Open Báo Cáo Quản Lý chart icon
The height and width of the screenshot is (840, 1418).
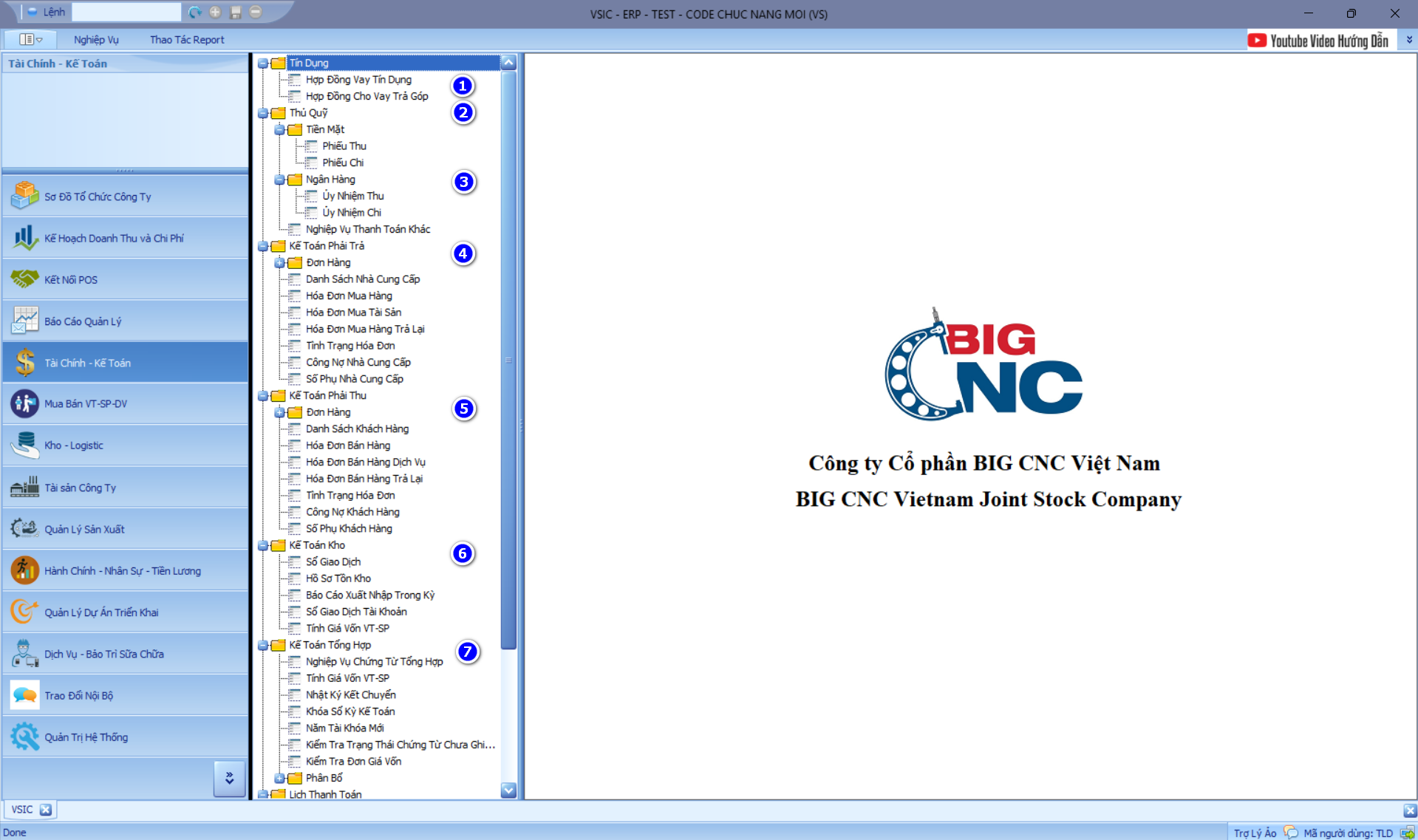(x=24, y=321)
